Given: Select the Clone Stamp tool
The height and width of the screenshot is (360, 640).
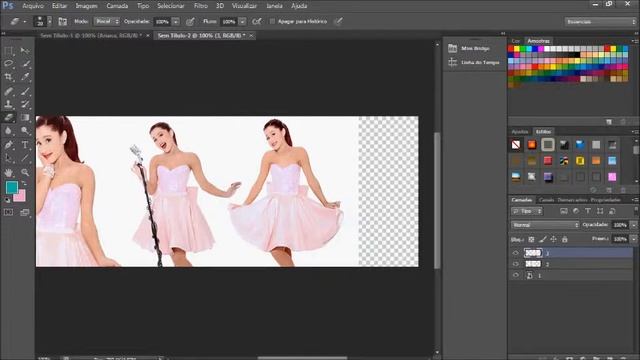Looking at the screenshot, I should 8,104.
